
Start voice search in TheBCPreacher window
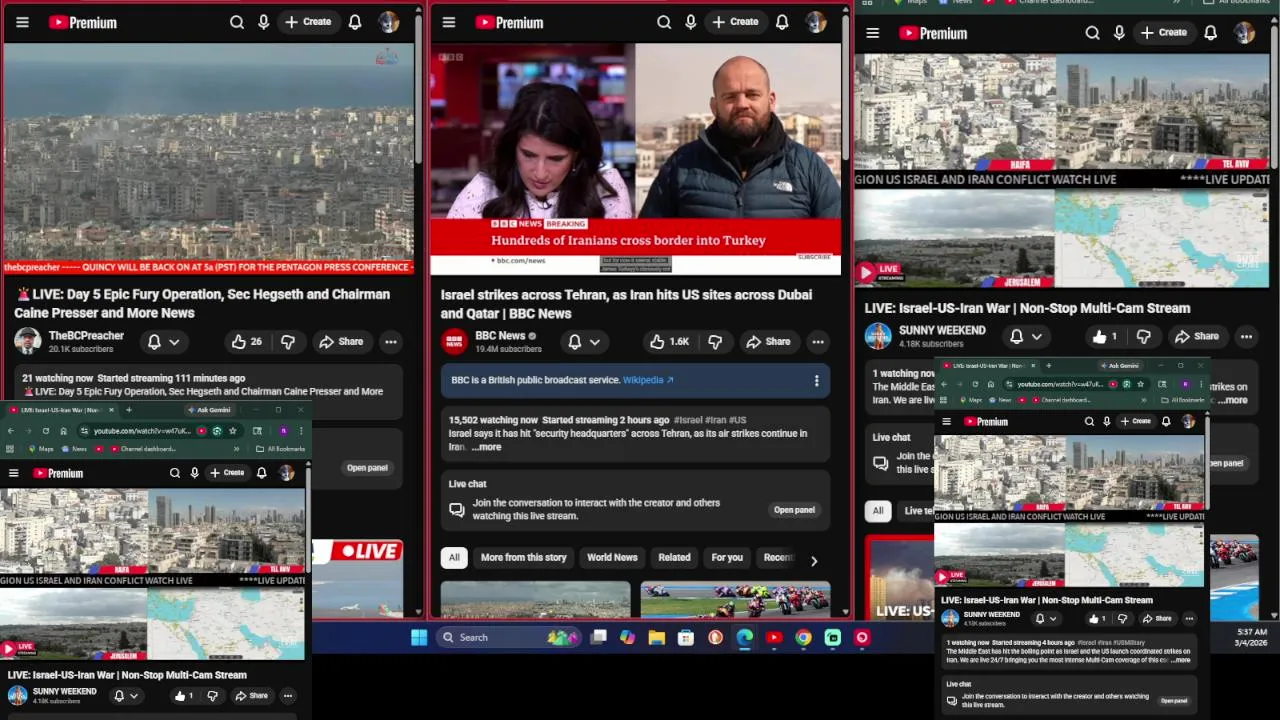[264, 22]
